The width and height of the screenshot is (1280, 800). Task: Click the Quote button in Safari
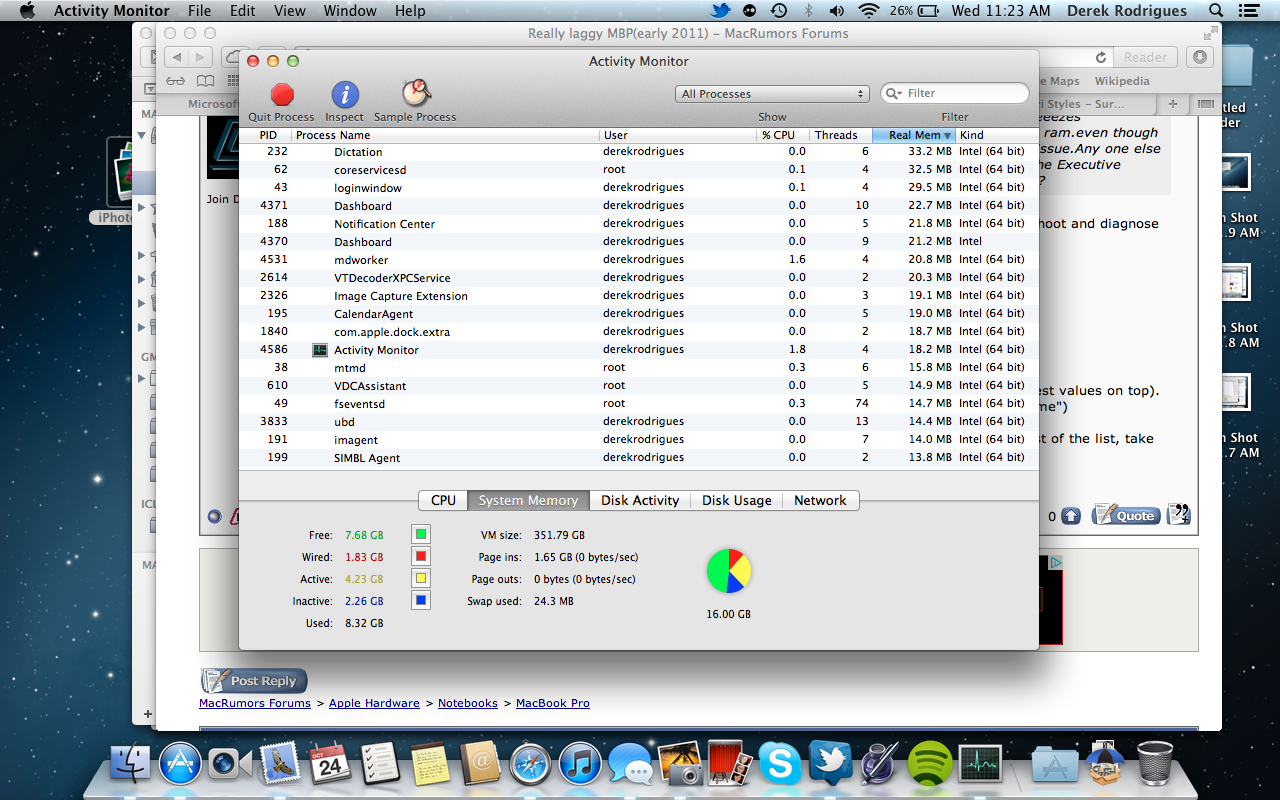click(x=1124, y=515)
